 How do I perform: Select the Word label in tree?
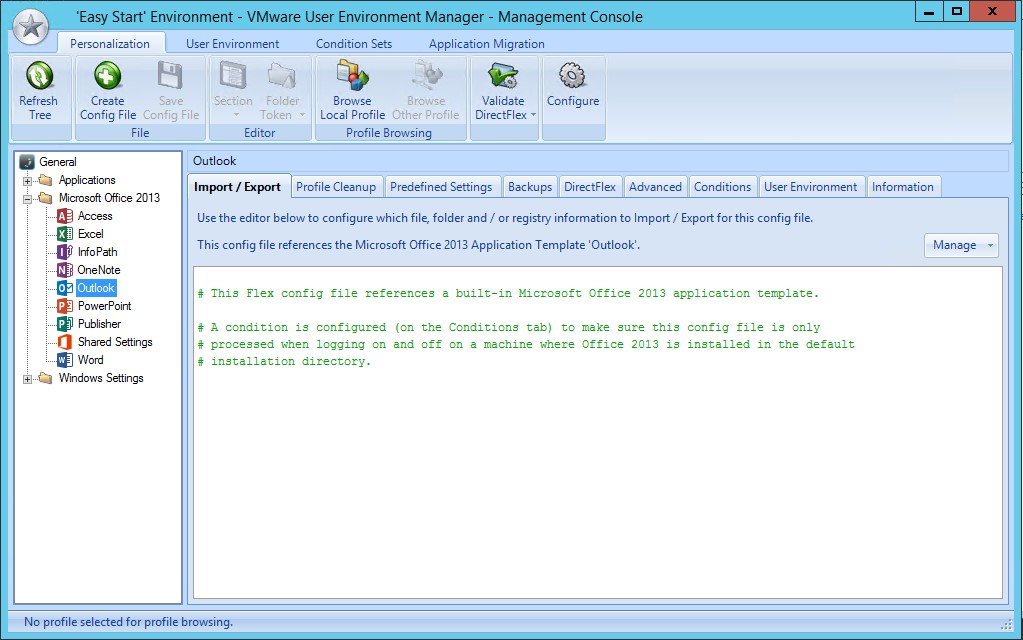91,360
